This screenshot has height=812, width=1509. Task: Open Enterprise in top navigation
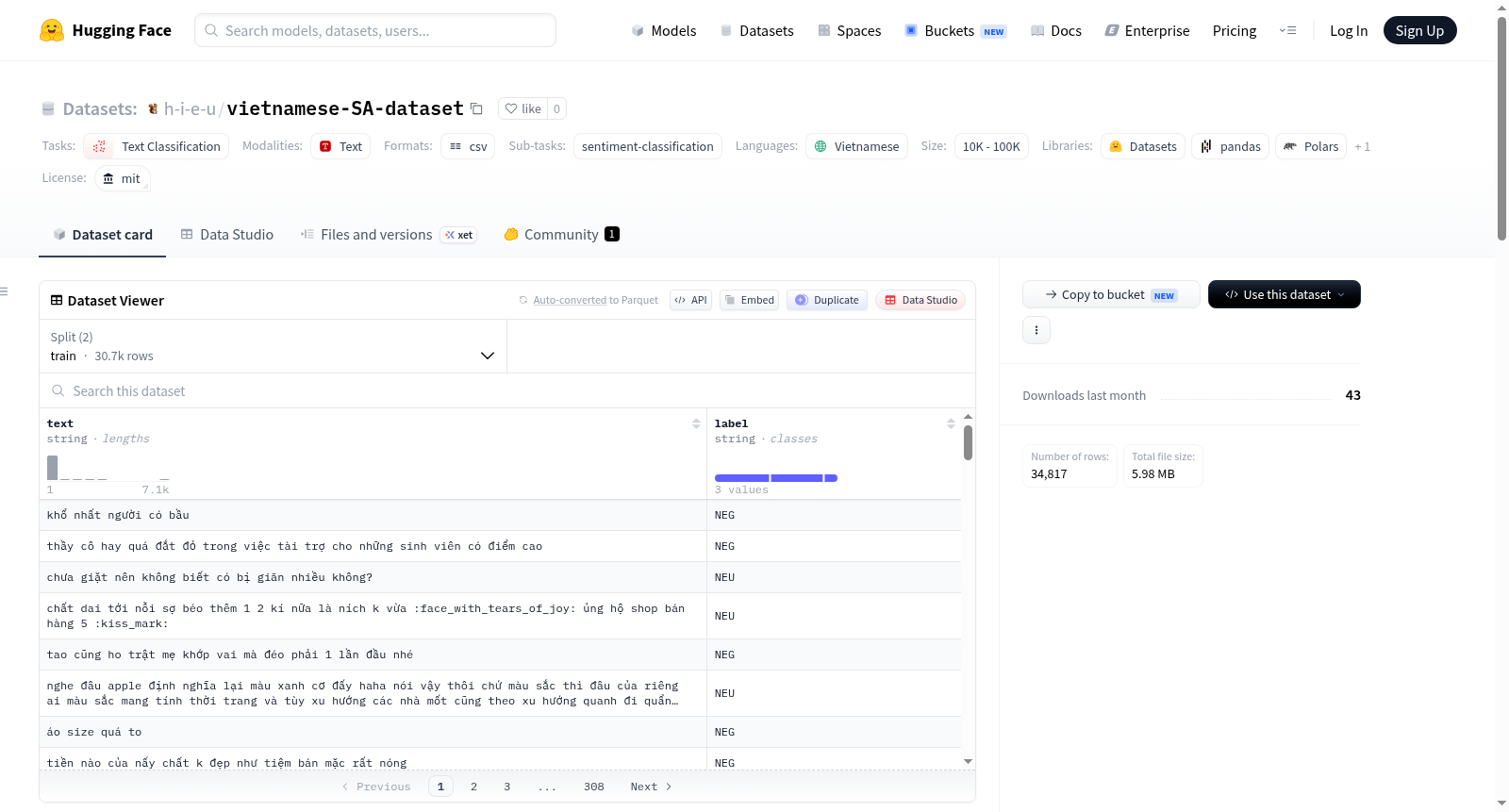tap(1147, 30)
